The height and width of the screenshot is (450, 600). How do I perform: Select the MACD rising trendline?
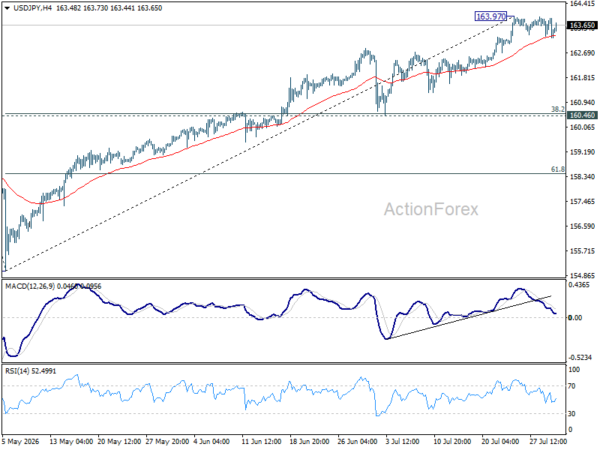click(470, 317)
